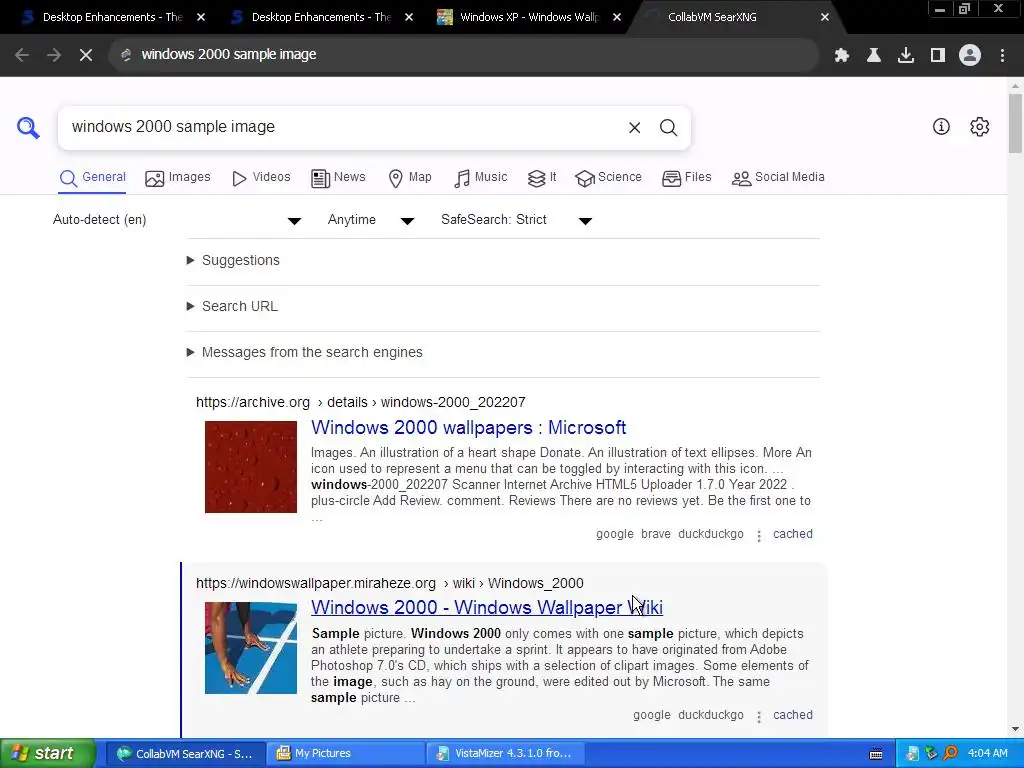Switch to Windows XP - Windows Wallpaper tab
This screenshot has width=1024, height=768.
click(x=528, y=17)
